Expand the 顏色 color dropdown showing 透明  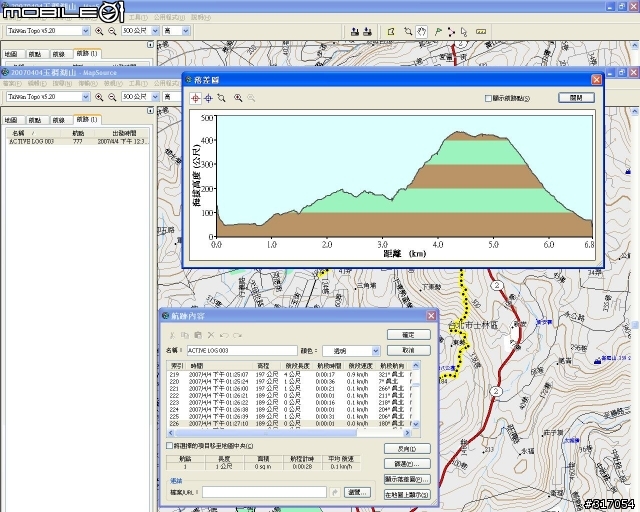pos(375,351)
